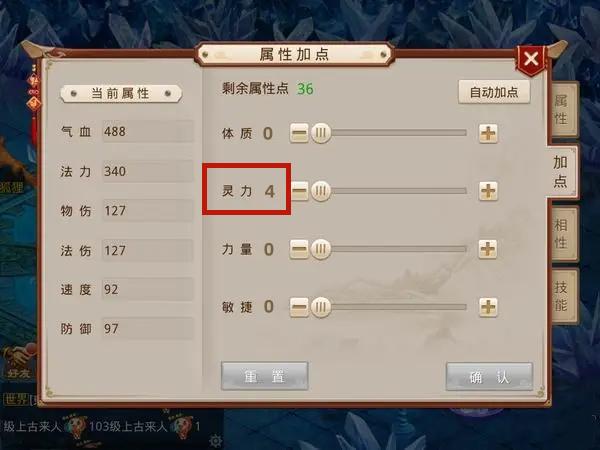Open the 技能 side tab
600x450 pixels.
(x=561, y=296)
